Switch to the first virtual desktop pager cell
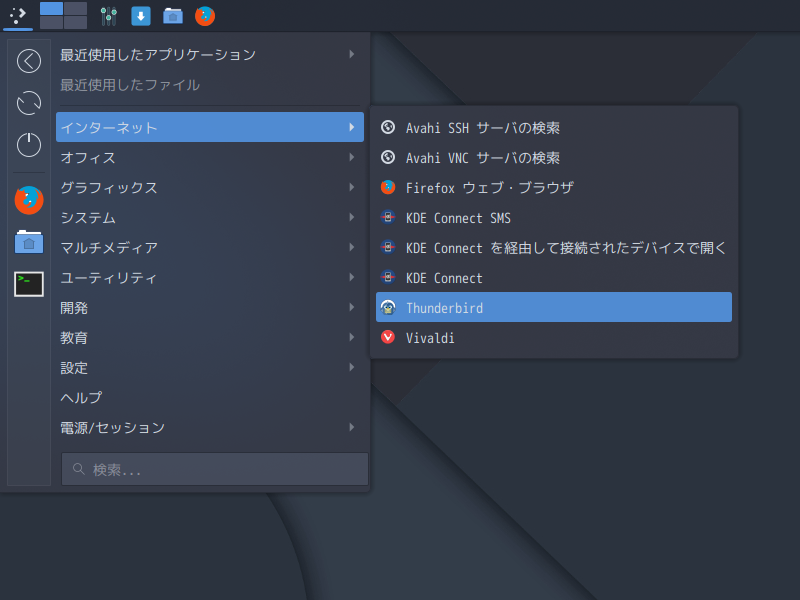Screen dimensions: 800x600 point(52,9)
